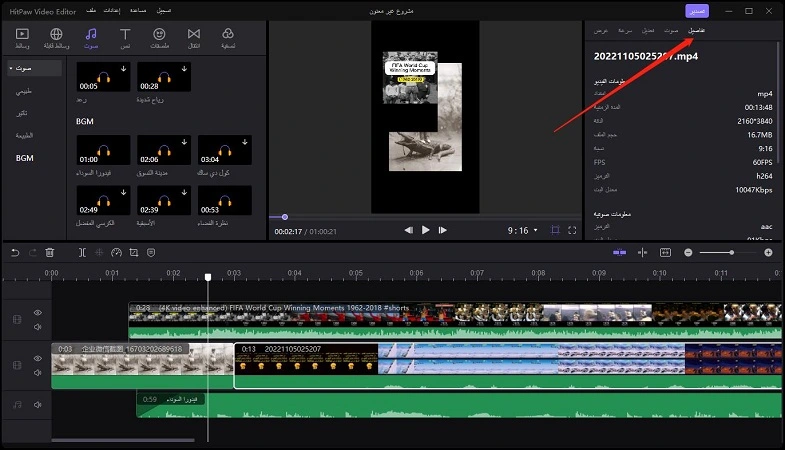Toggle the film icon on FIFA track

click(x=17, y=319)
